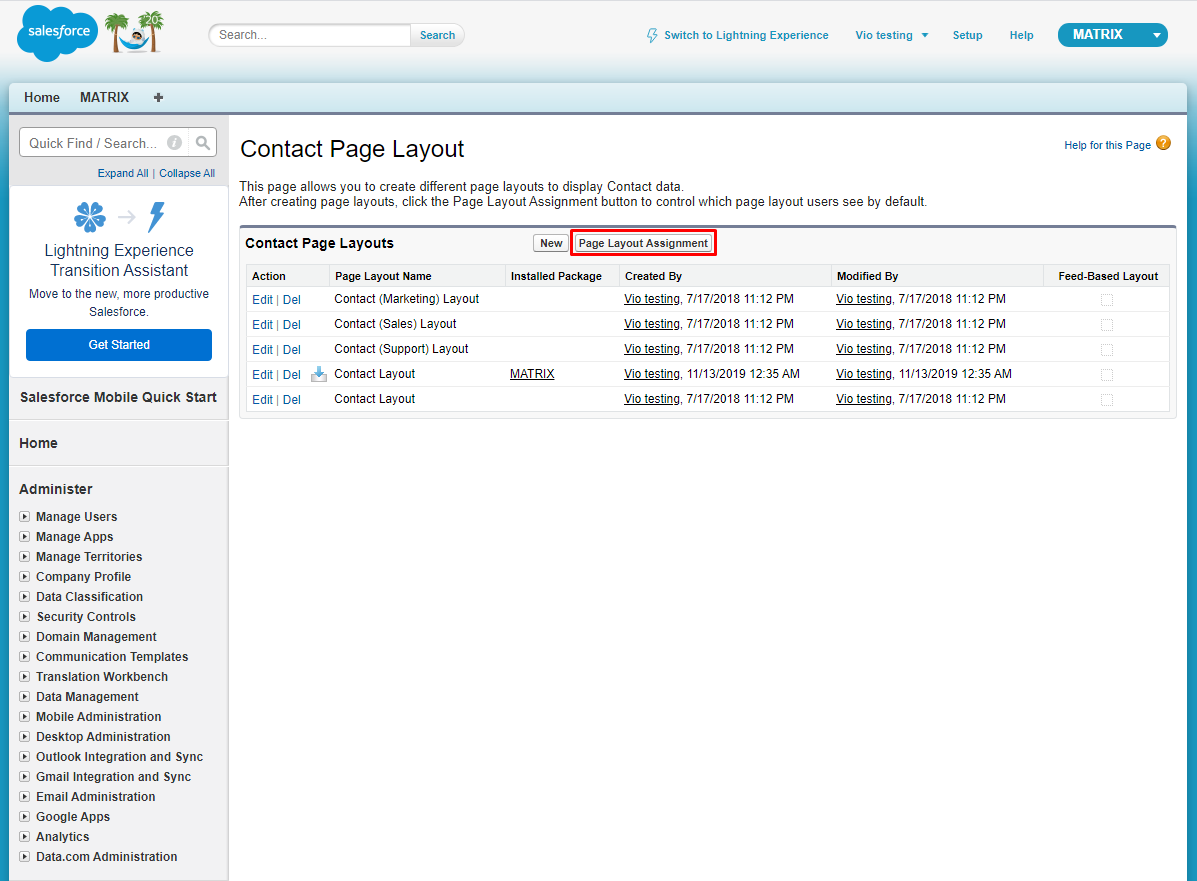Expand the Manage Apps tree node
1197x881 pixels.
click(x=24, y=537)
